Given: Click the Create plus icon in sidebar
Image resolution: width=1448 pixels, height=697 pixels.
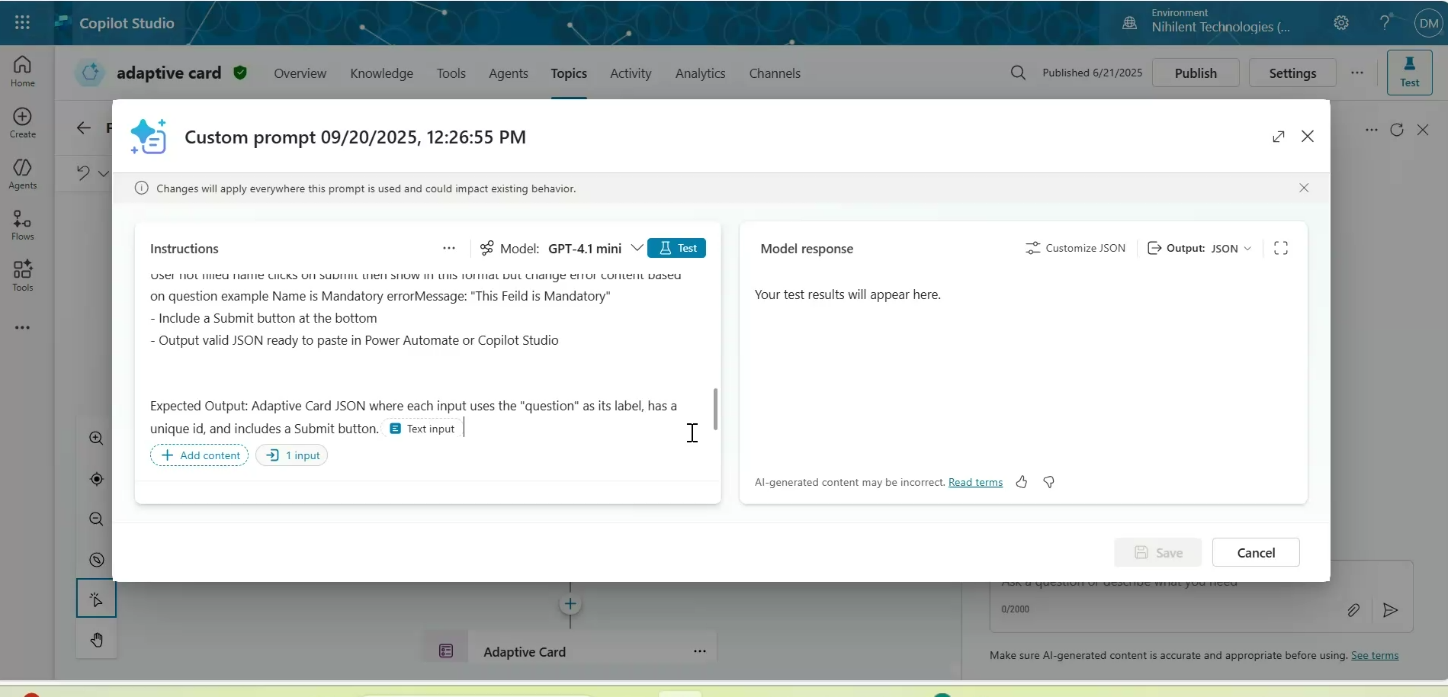Looking at the screenshot, I should (22, 122).
